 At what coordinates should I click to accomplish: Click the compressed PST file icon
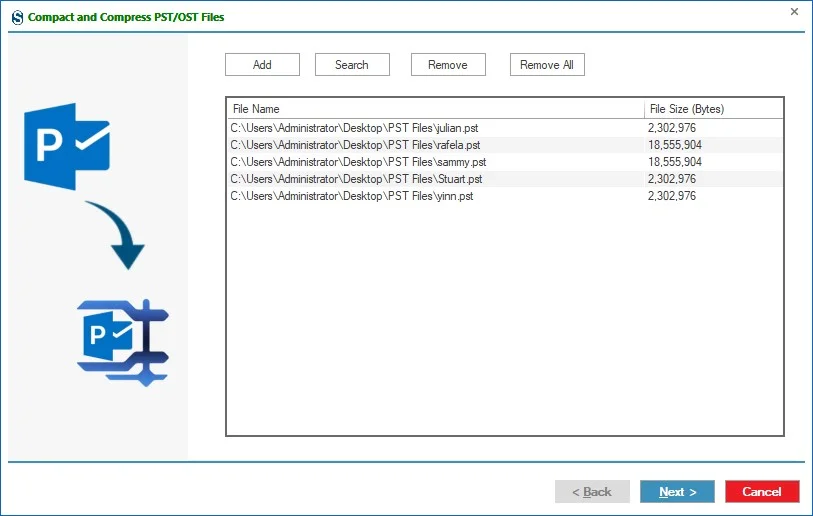123,343
